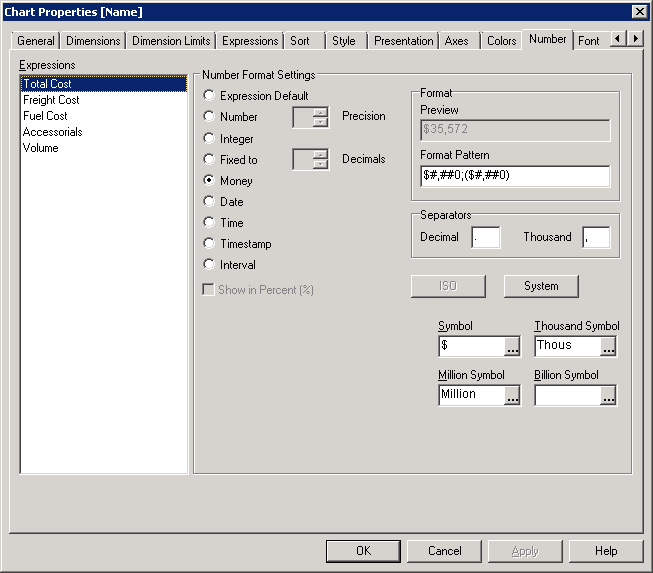Image resolution: width=653 pixels, height=573 pixels.
Task: Go to the Colors tab
Action: point(501,41)
